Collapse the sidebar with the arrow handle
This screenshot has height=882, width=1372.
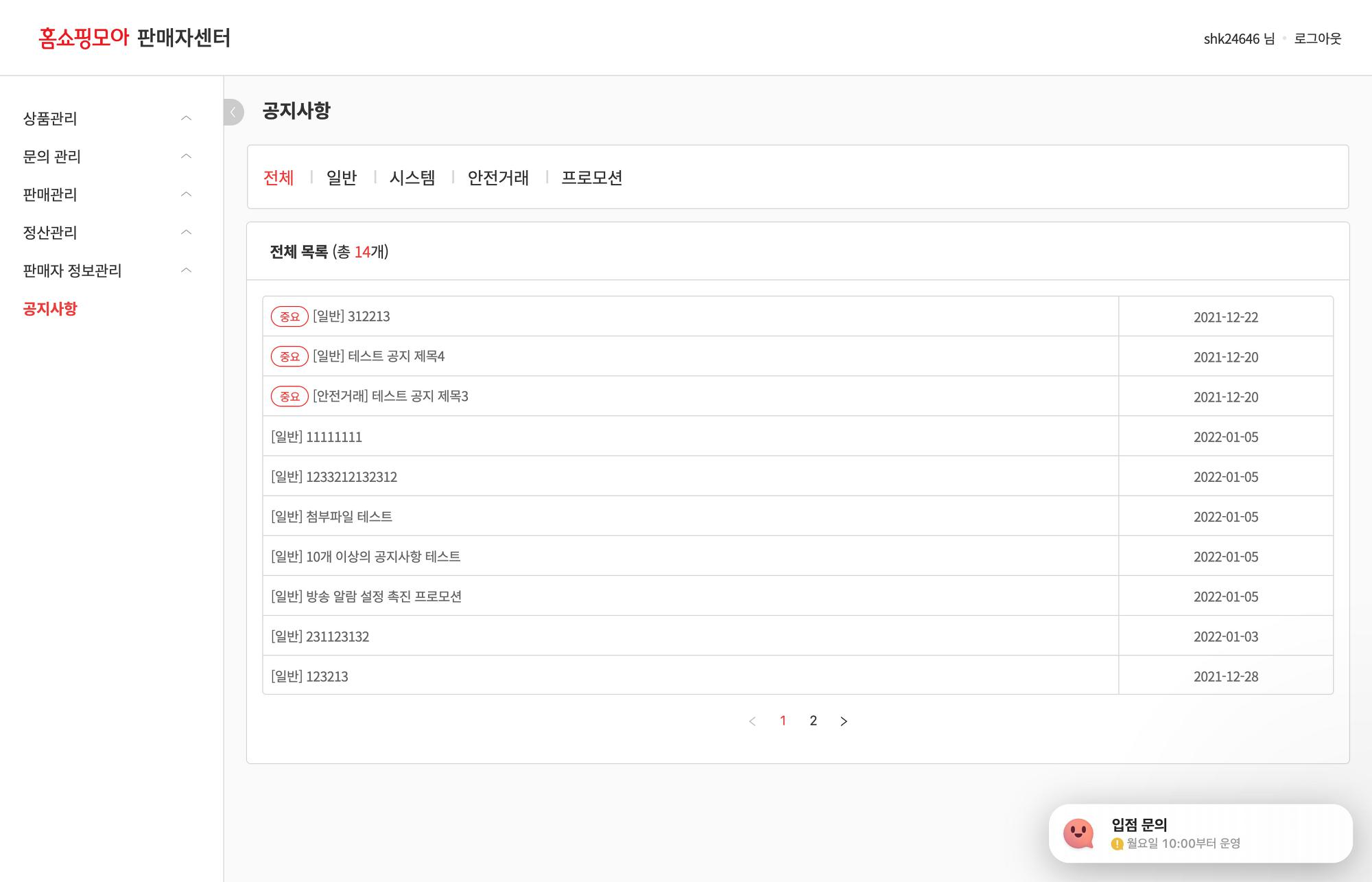coord(233,112)
